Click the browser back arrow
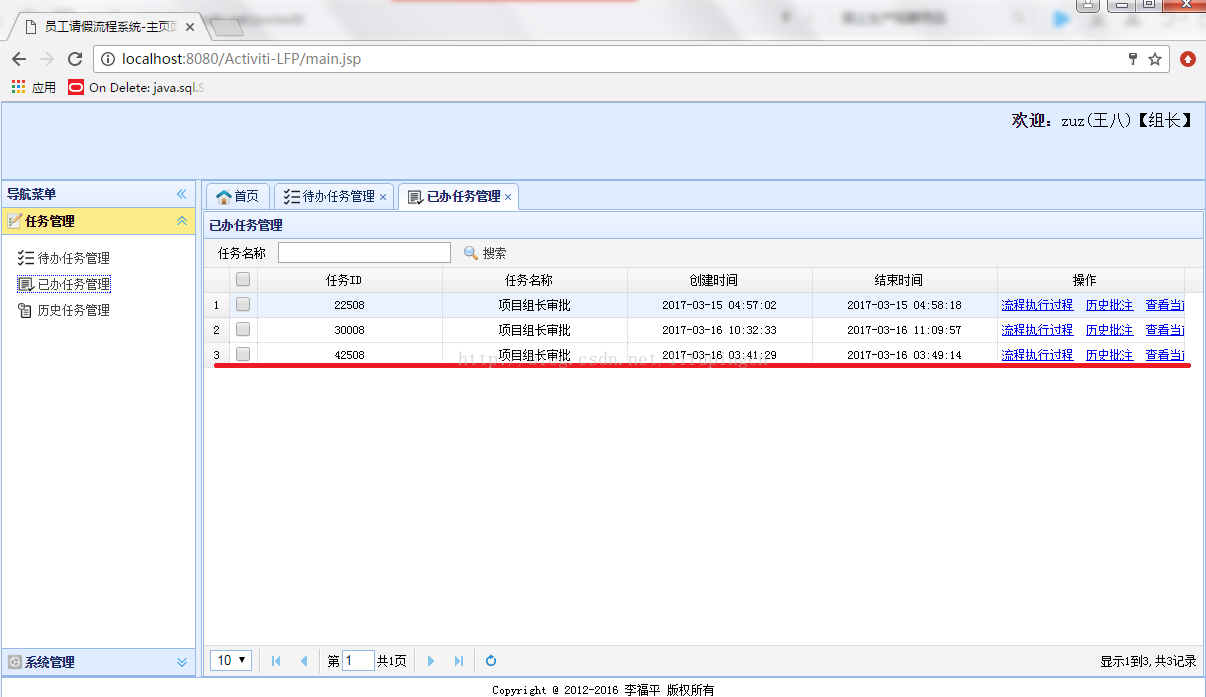The width and height of the screenshot is (1206, 697). 18,59
